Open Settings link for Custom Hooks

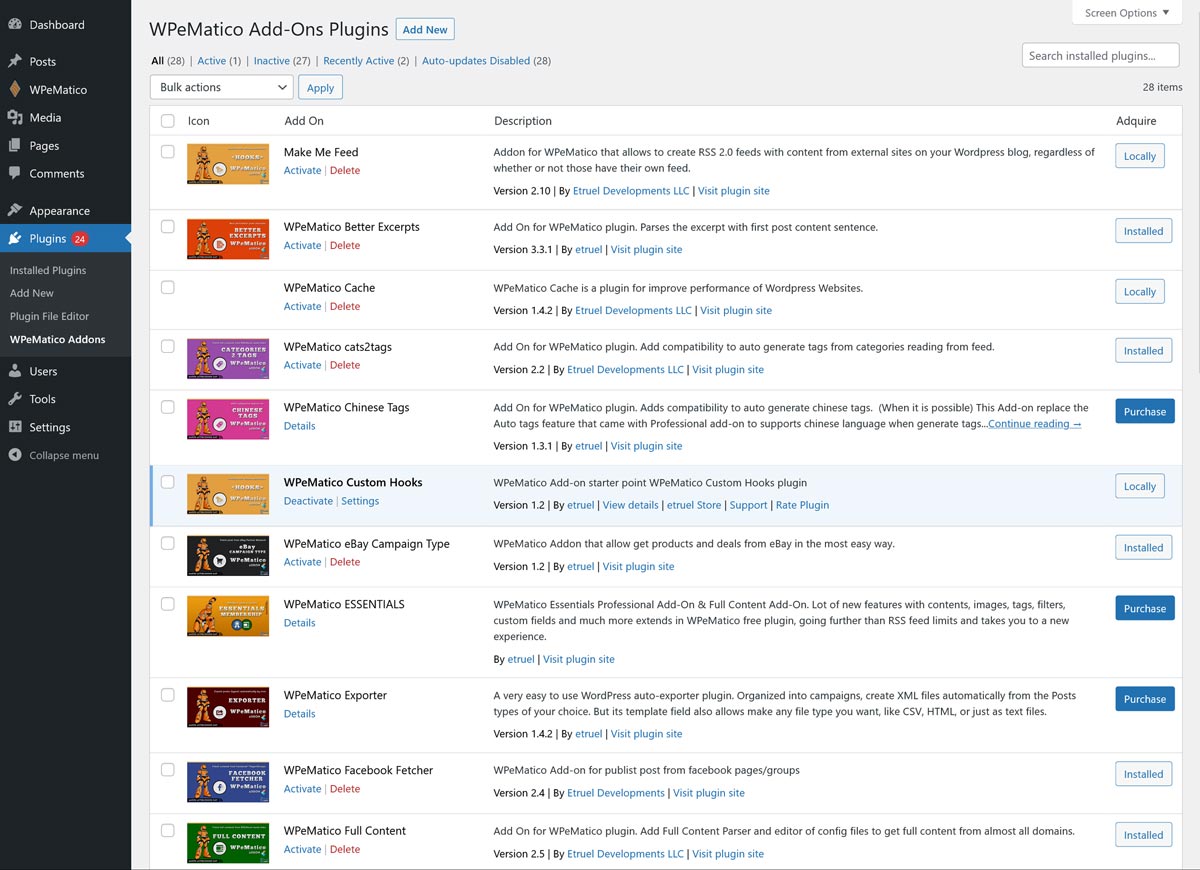pos(360,501)
